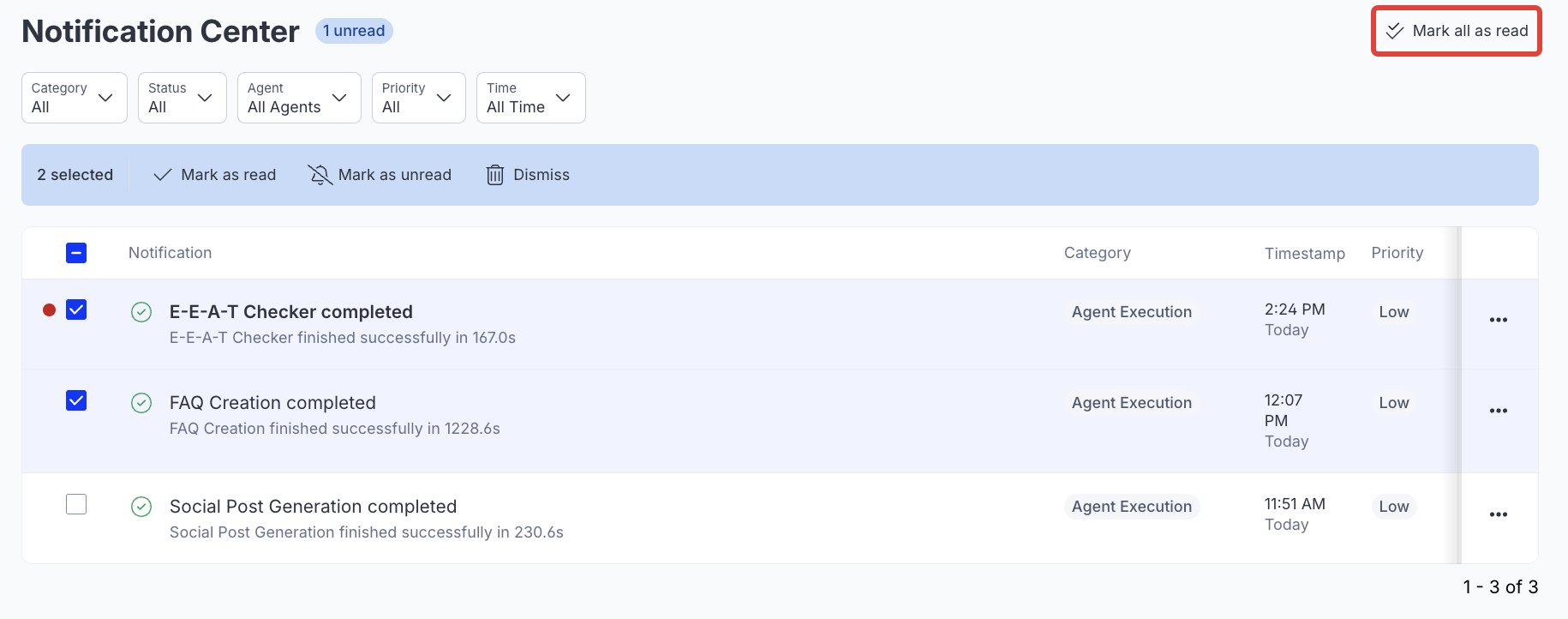Click the Mark all as read button
Viewport: 1568px width, 619px height.
click(x=1457, y=31)
